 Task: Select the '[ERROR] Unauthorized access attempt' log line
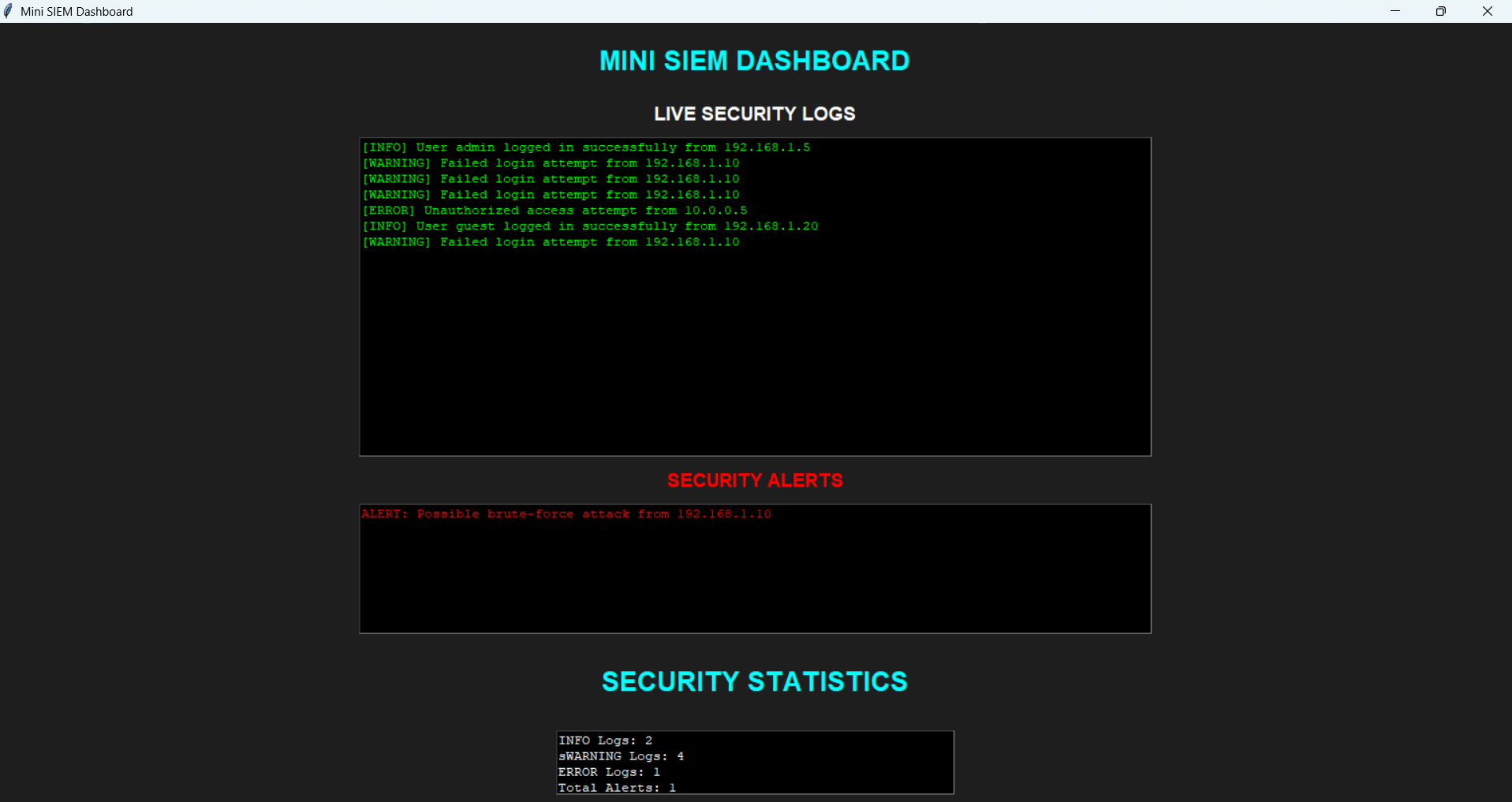click(x=554, y=211)
